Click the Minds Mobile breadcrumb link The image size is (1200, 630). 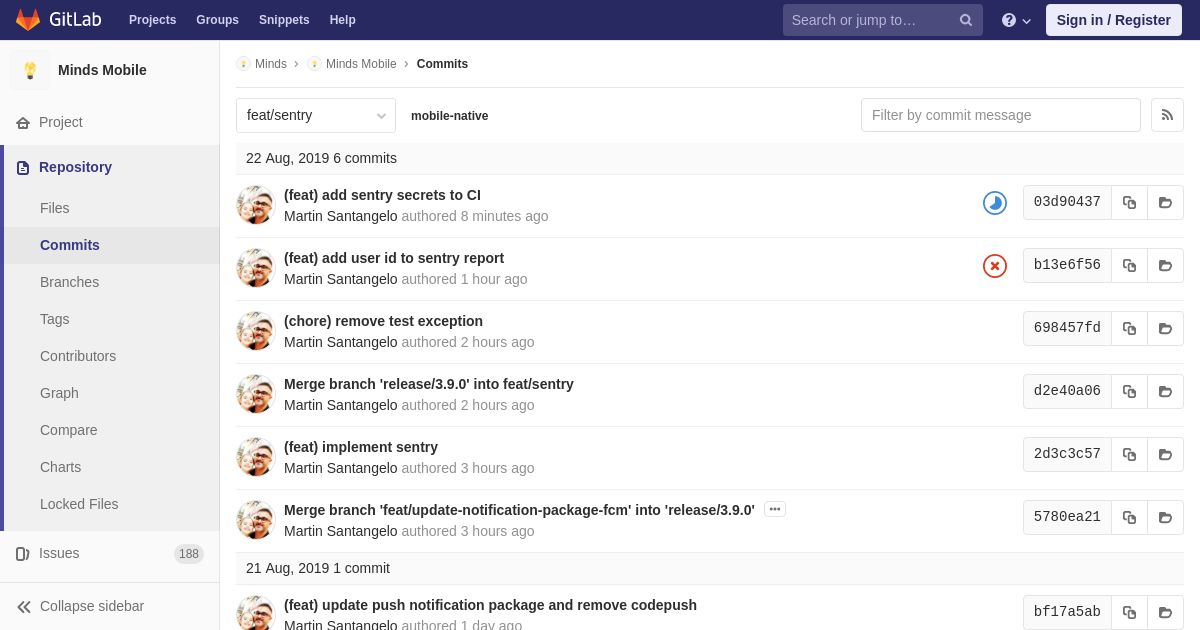[361, 64]
